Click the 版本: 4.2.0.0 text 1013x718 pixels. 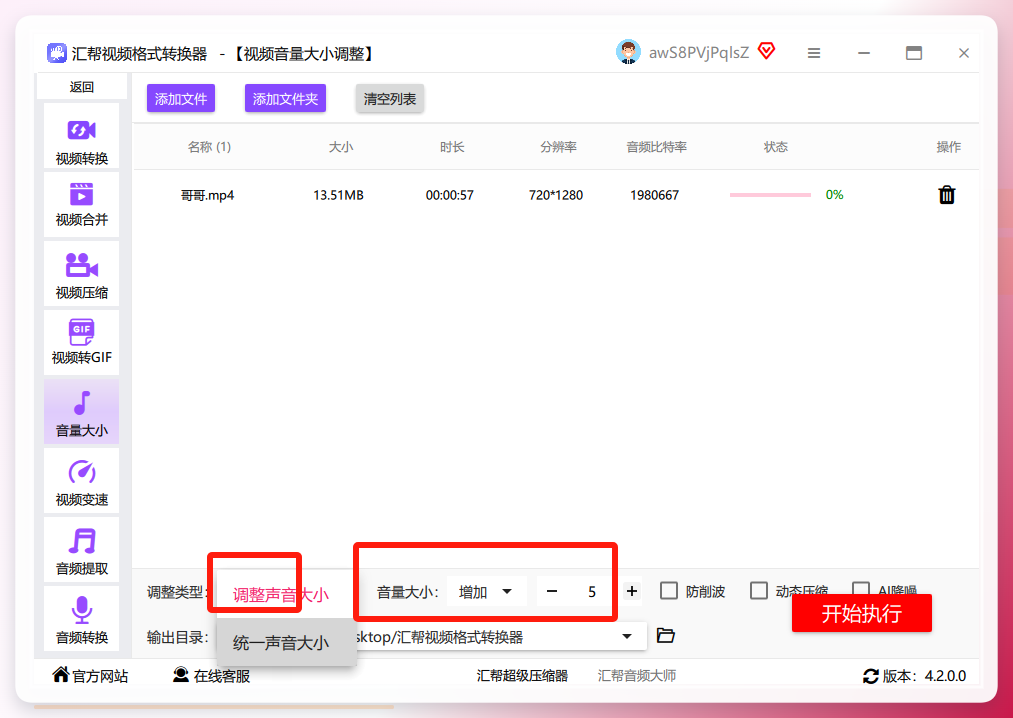[924, 676]
